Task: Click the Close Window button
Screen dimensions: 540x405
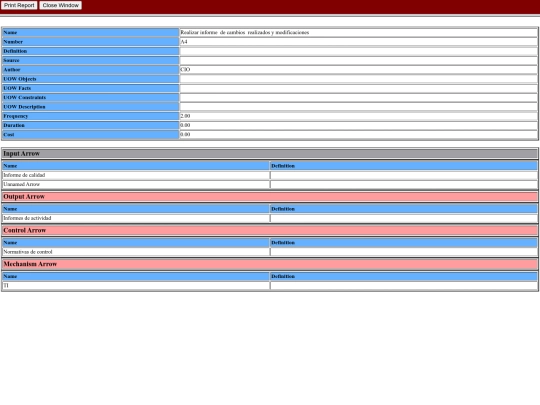Action: tap(61, 5)
